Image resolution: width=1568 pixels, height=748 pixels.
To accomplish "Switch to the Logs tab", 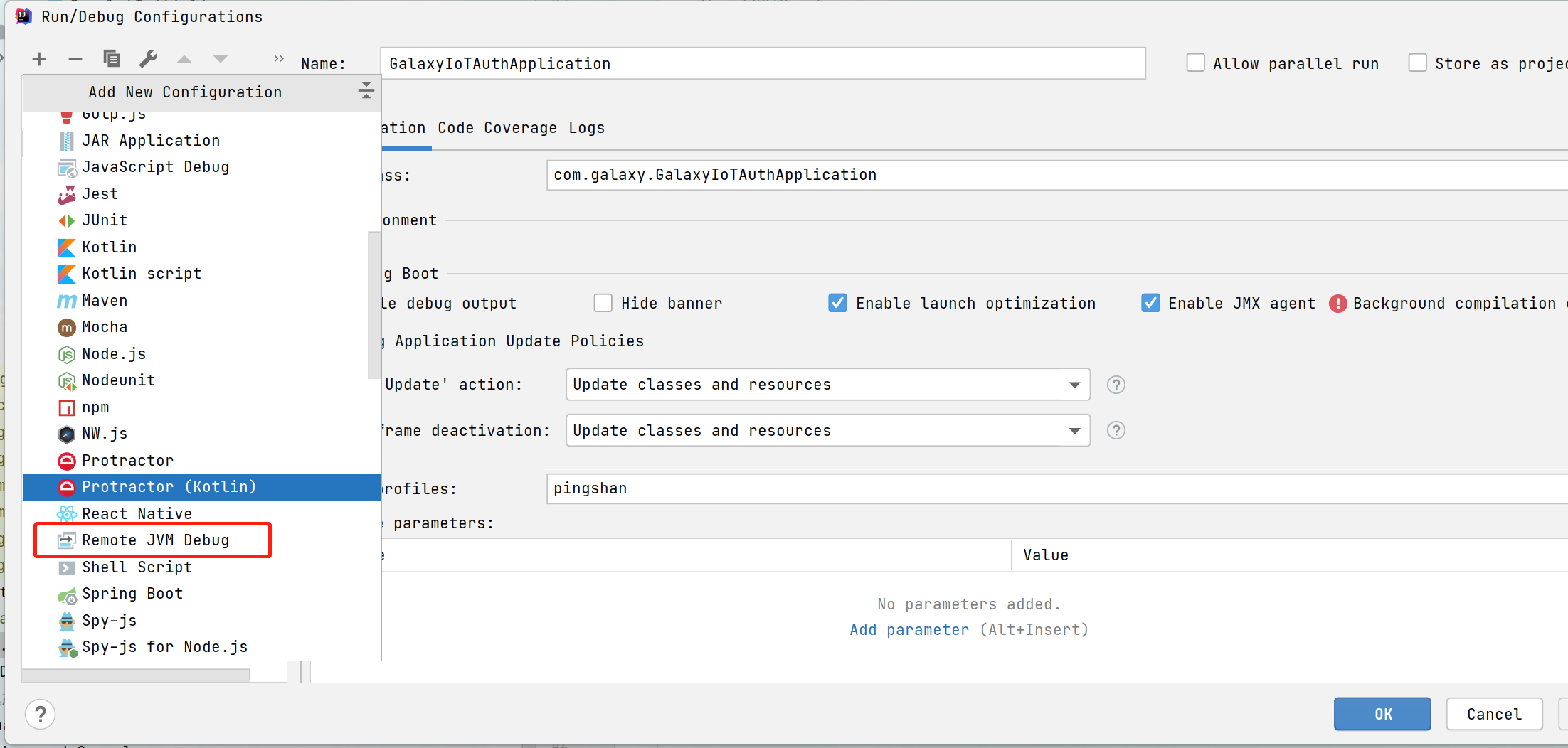I will click(x=587, y=128).
